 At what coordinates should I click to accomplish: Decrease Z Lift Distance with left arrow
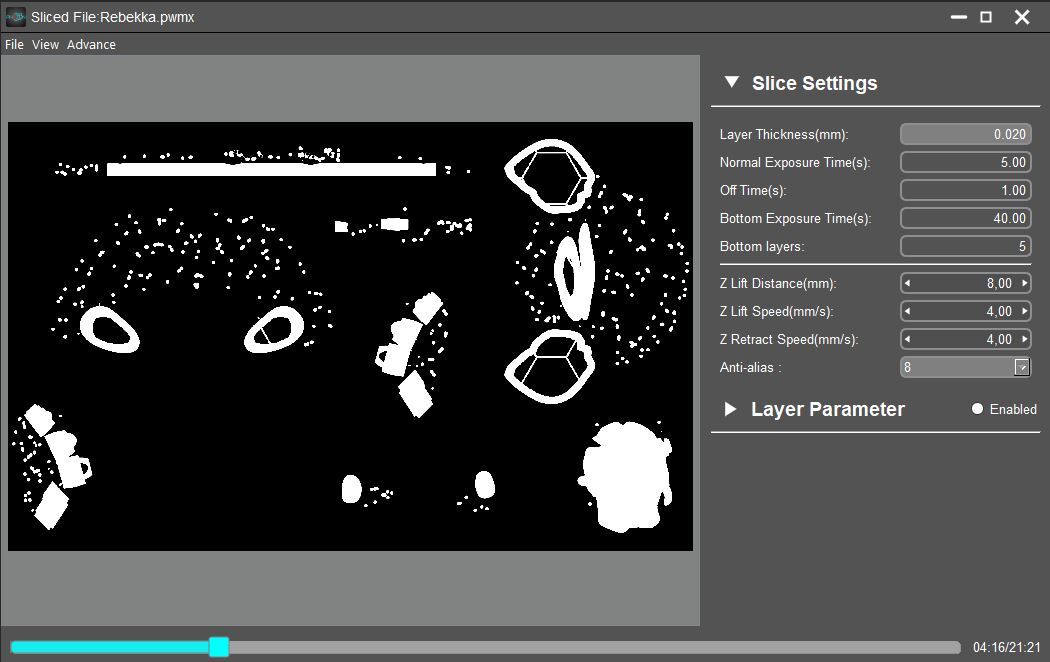pos(907,283)
